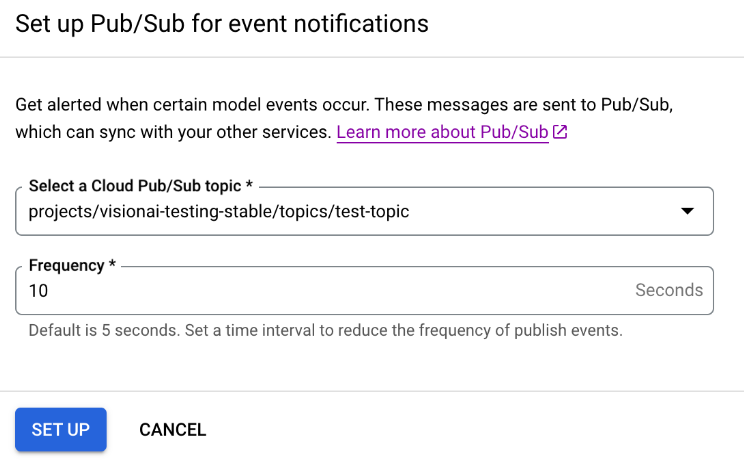Open the Learn more about Pub/Sub link
The width and height of the screenshot is (744, 464).
442,132
